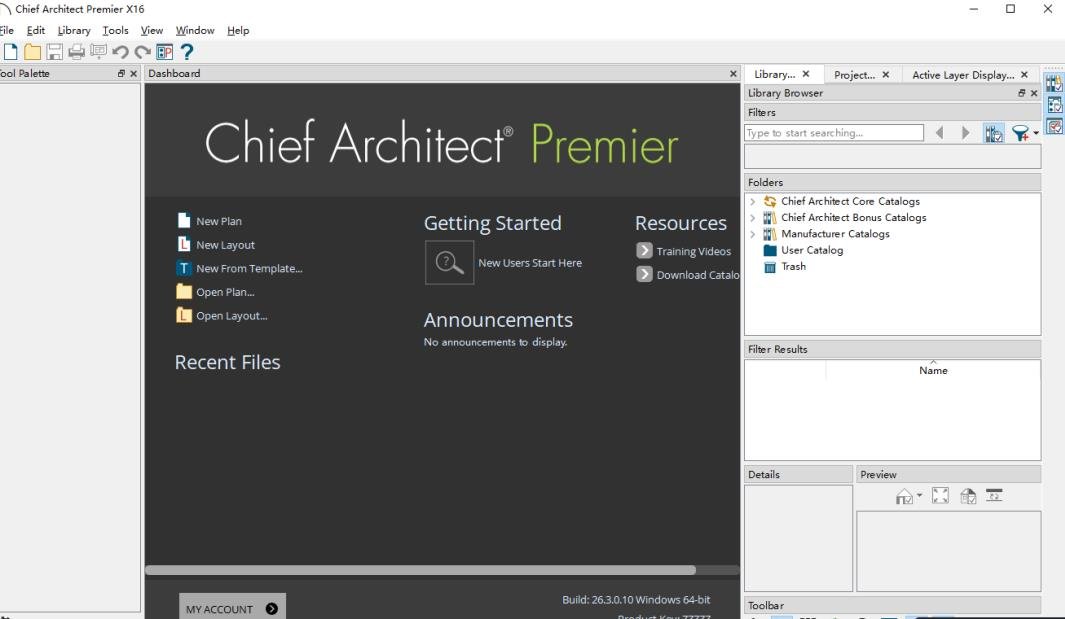Screen dimensions: 1065x619
Task: Click the house view icon in Preview
Action: [904, 497]
